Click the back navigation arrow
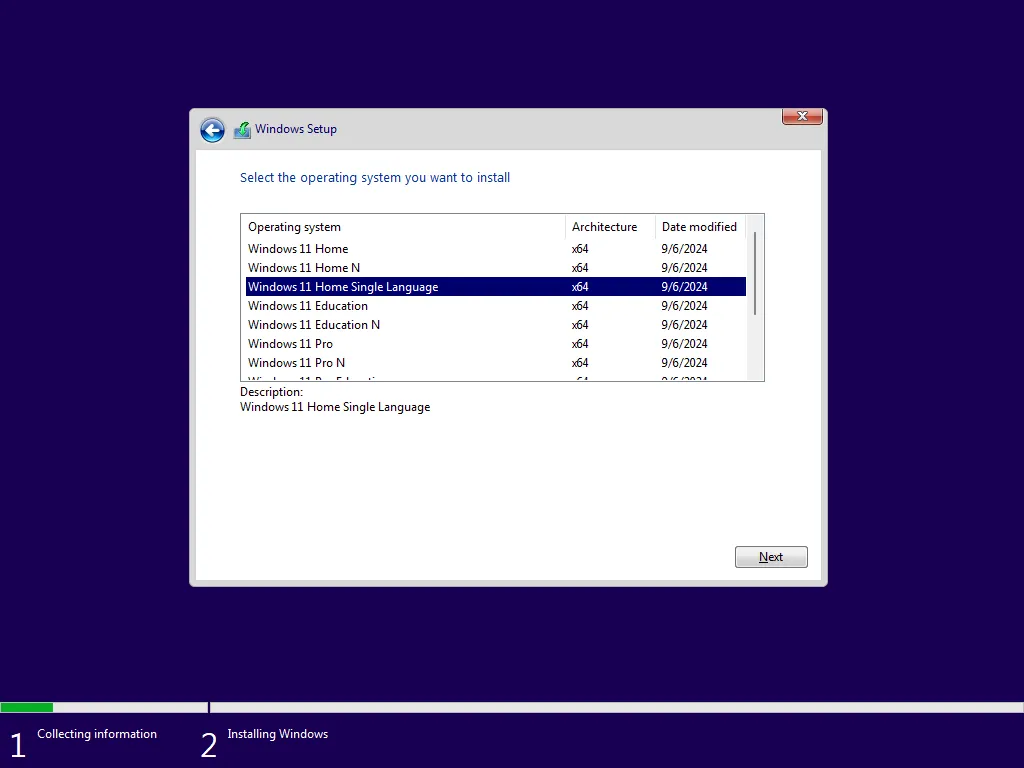Screen dimensions: 1024x768 (212, 130)
